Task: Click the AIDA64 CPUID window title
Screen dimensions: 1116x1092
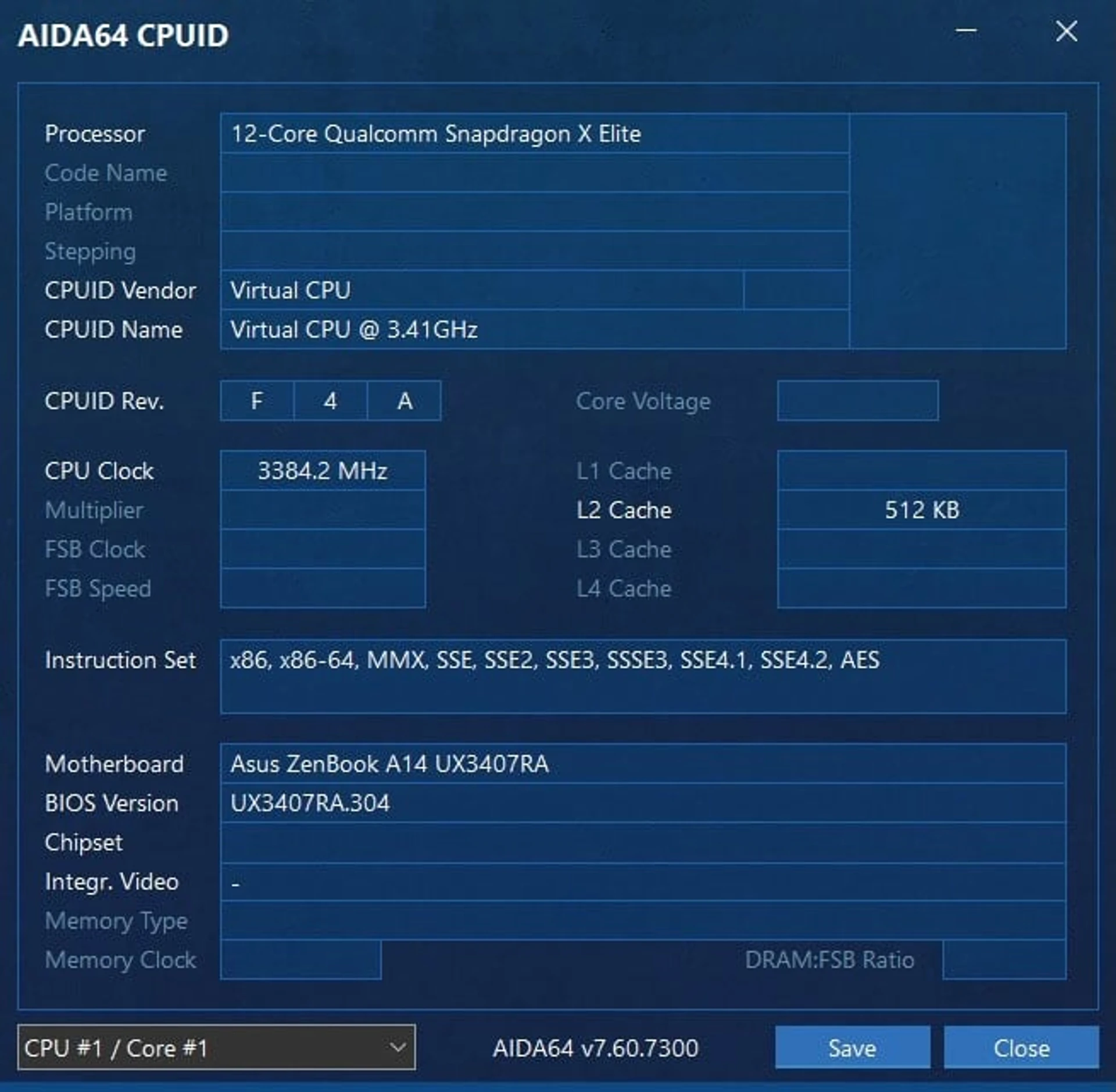Action: (x=123, y=35)
